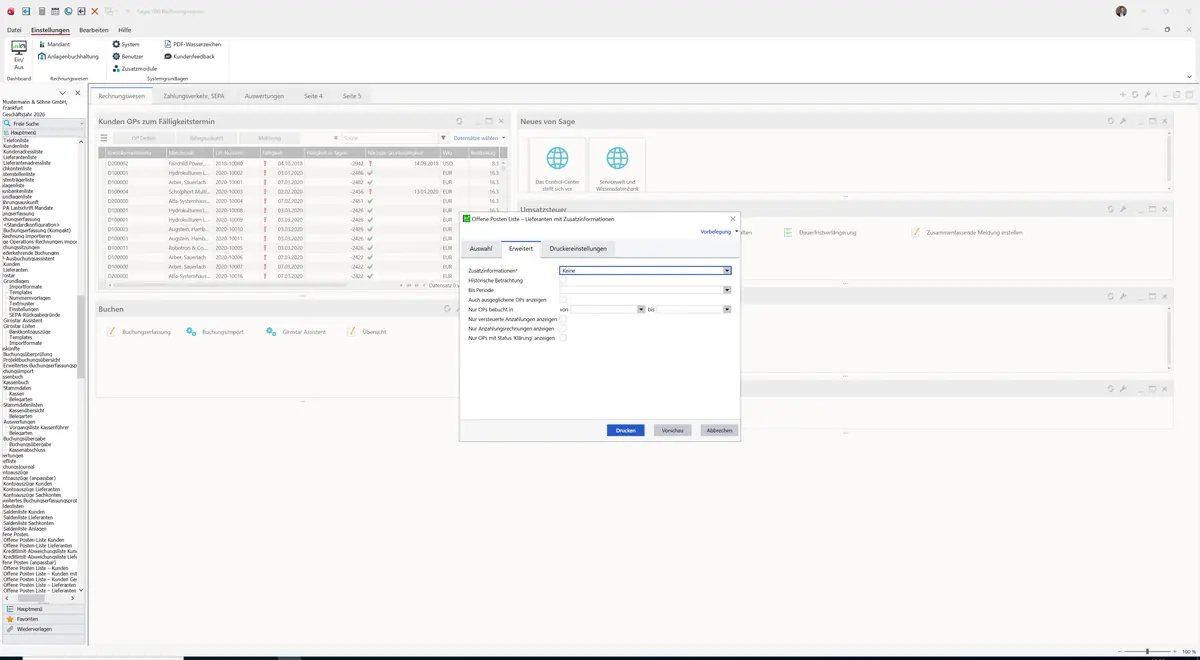
Task: Open PDF-Wasserzeichen settings
Action: 192,44
